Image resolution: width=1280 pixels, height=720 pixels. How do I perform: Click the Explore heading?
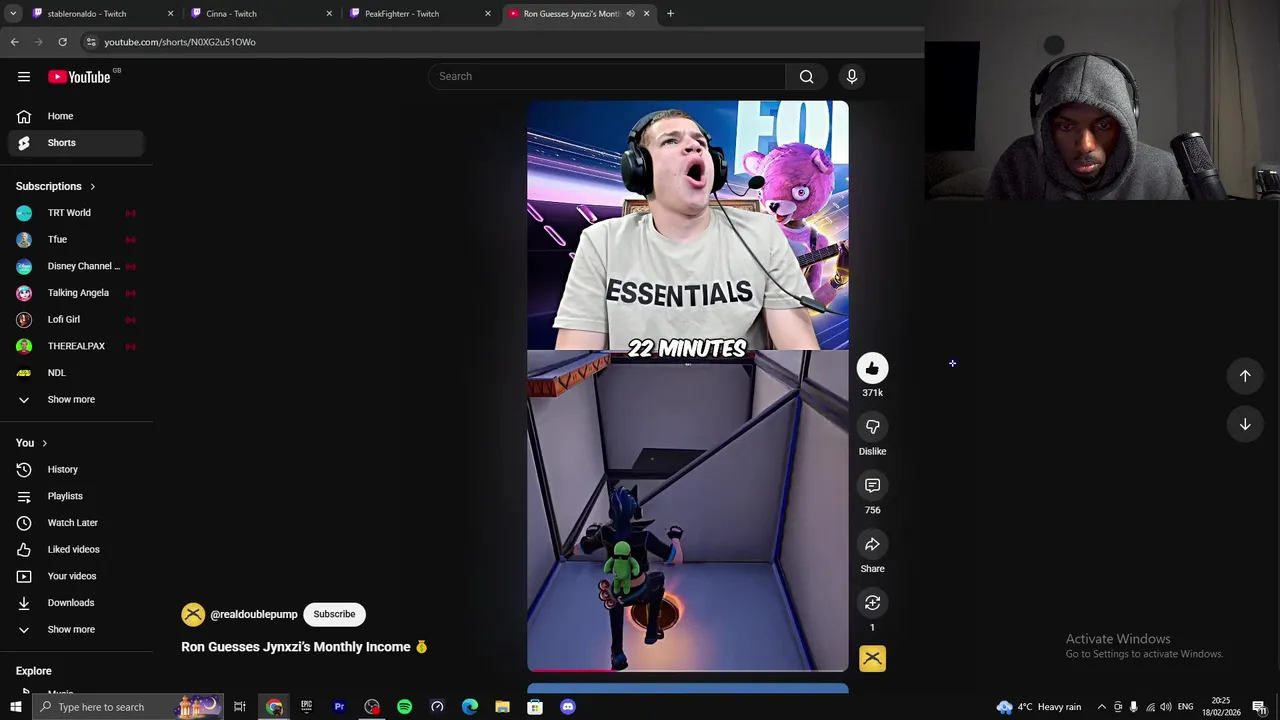(34, 671)
